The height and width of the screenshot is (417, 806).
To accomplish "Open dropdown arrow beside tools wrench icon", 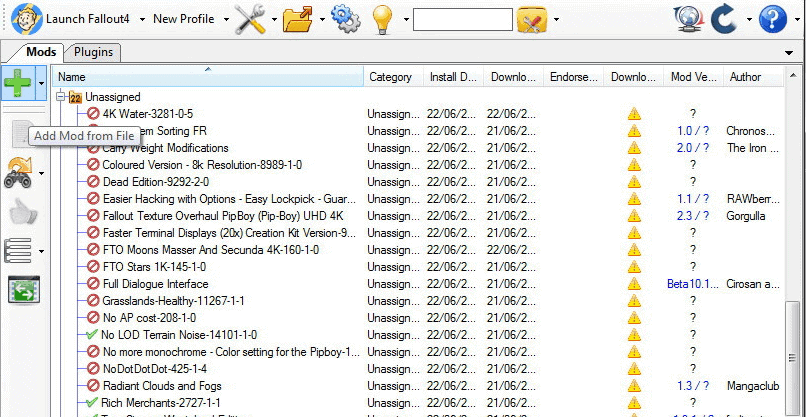I will [x=274, y=20].
